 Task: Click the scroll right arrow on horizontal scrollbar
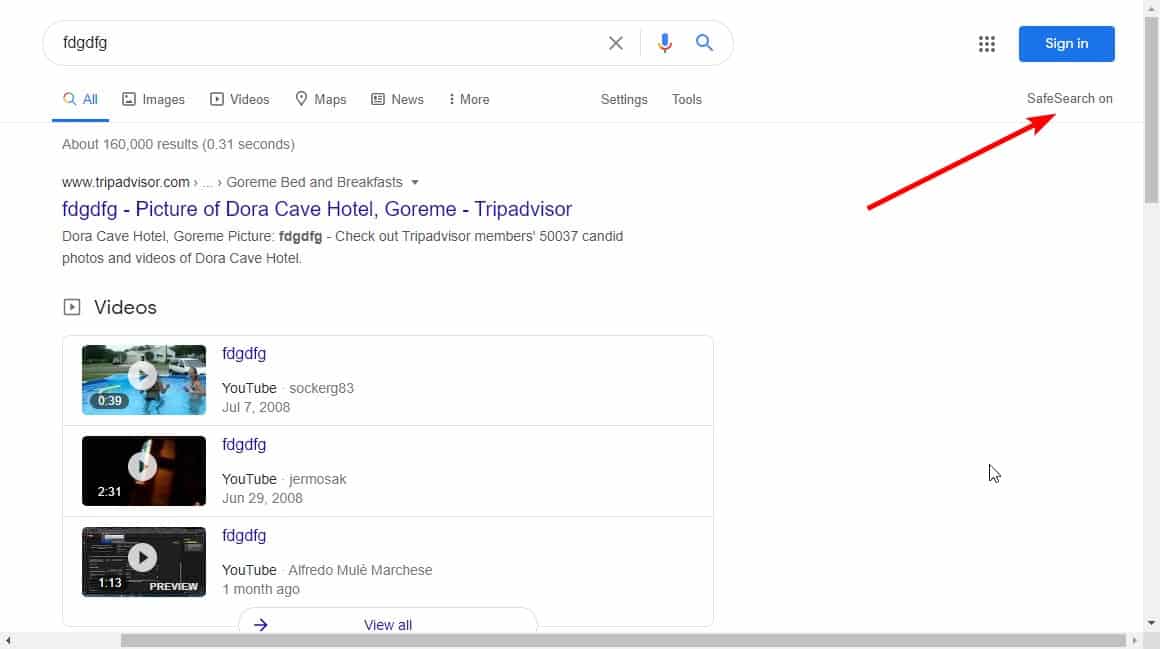coord(1135,640)
